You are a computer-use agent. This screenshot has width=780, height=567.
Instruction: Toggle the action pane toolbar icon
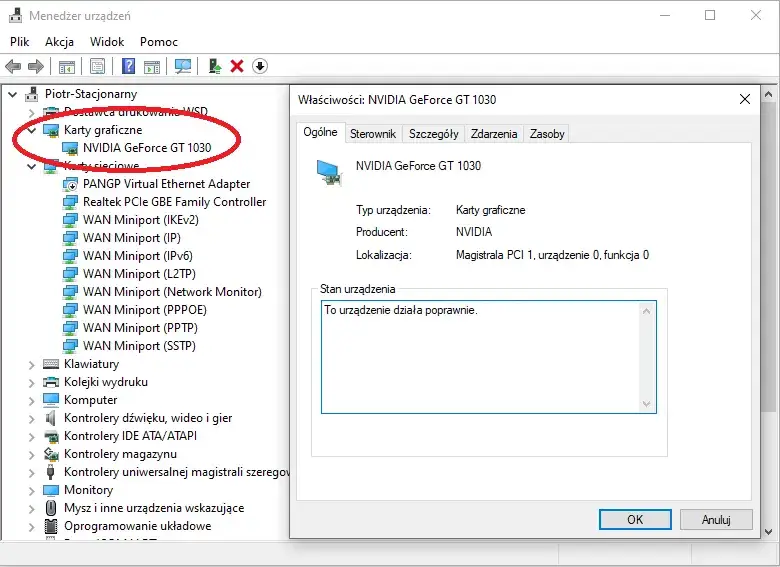[x=152, y=66]
